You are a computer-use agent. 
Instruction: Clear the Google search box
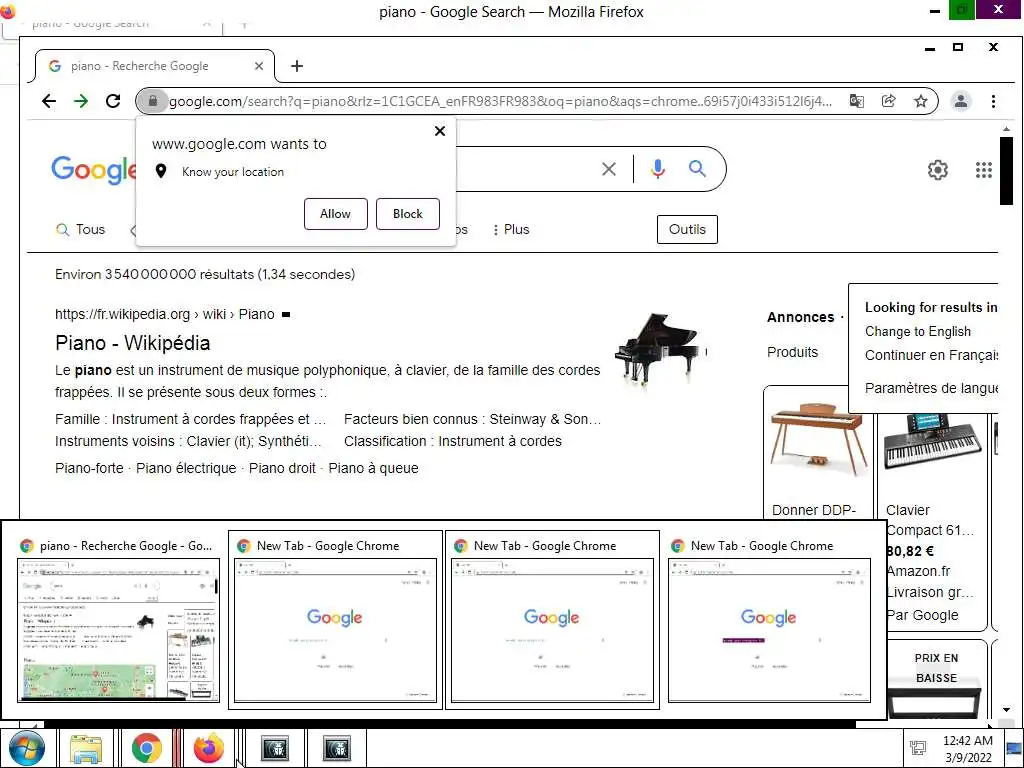coord(609,169)
